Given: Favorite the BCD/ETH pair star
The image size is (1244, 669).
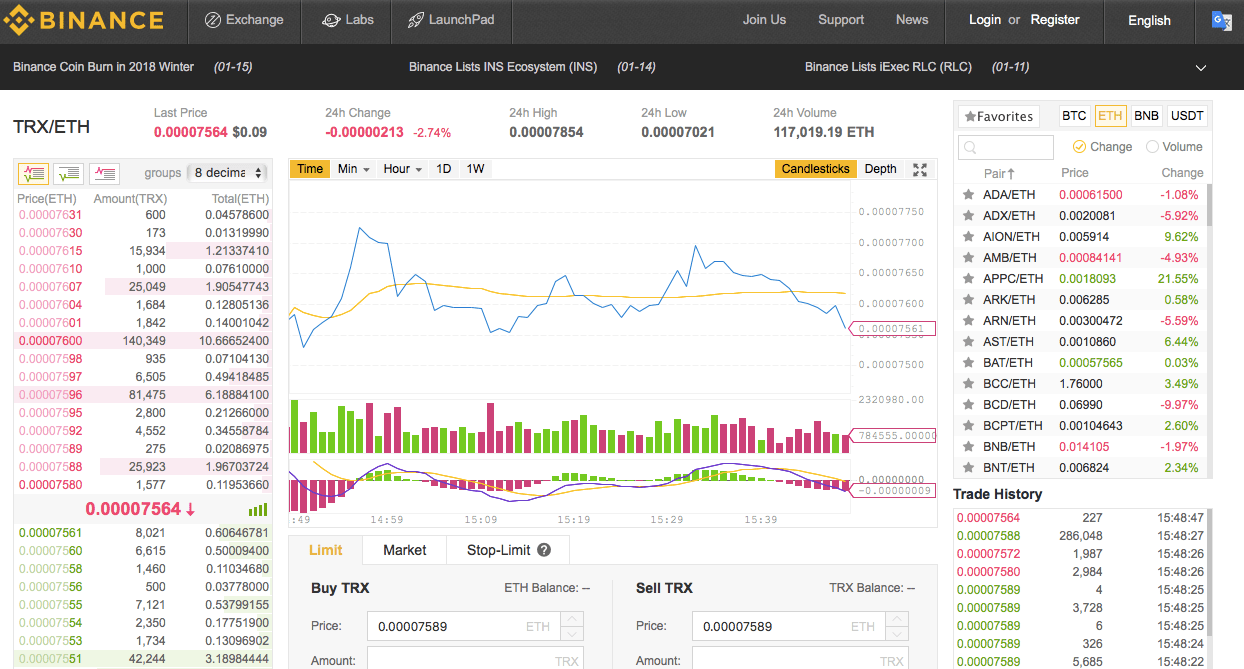Looking at the screenshot, I should click(x=968, y=405).
